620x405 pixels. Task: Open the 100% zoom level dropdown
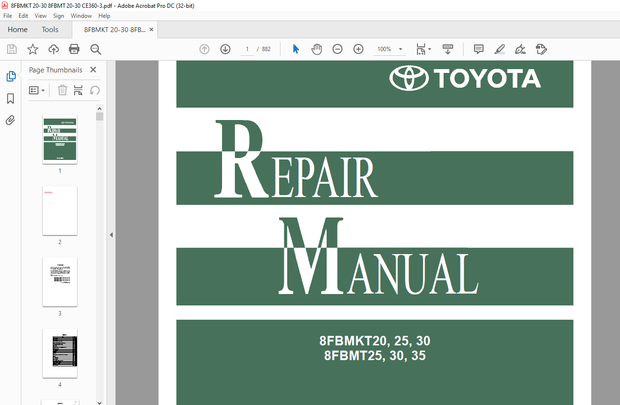click(389, 49)
